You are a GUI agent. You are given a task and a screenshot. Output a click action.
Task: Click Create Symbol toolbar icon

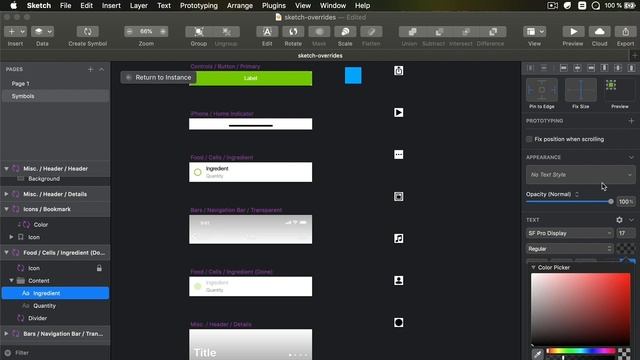coord(87,31)
